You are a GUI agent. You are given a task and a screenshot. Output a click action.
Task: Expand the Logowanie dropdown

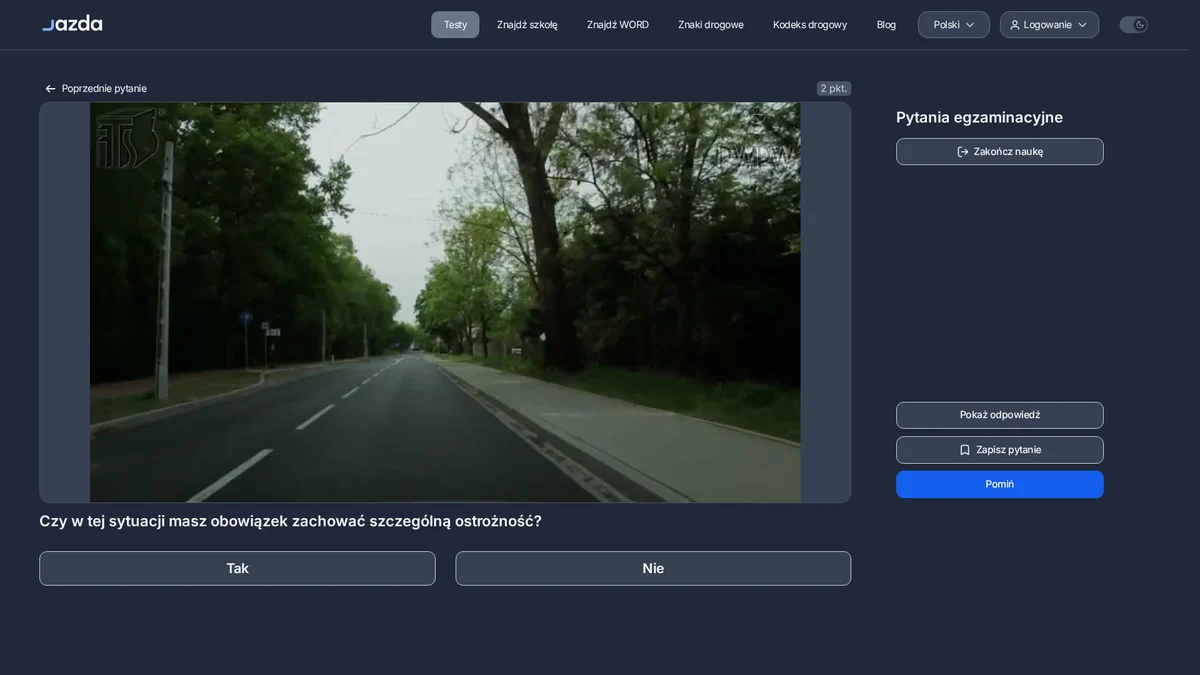(1049, 25)
